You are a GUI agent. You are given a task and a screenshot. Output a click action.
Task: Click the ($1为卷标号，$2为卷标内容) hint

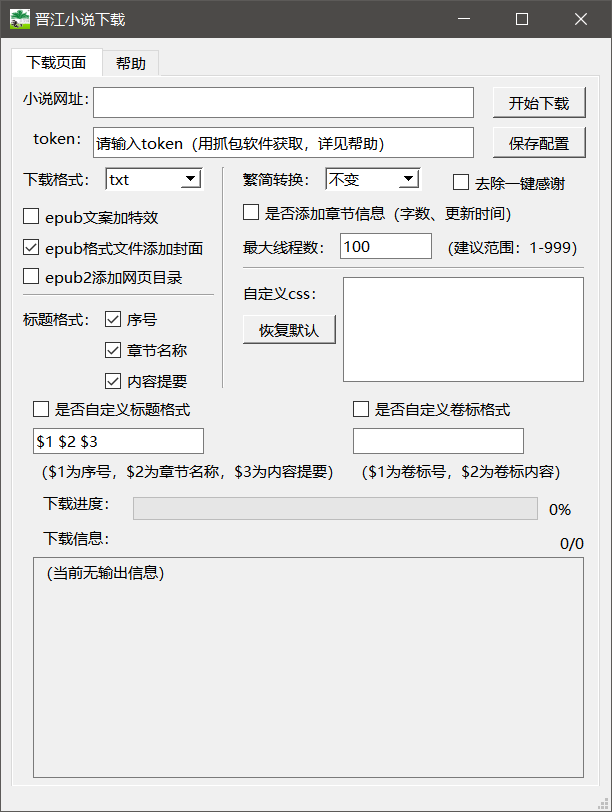click(461, 472)
